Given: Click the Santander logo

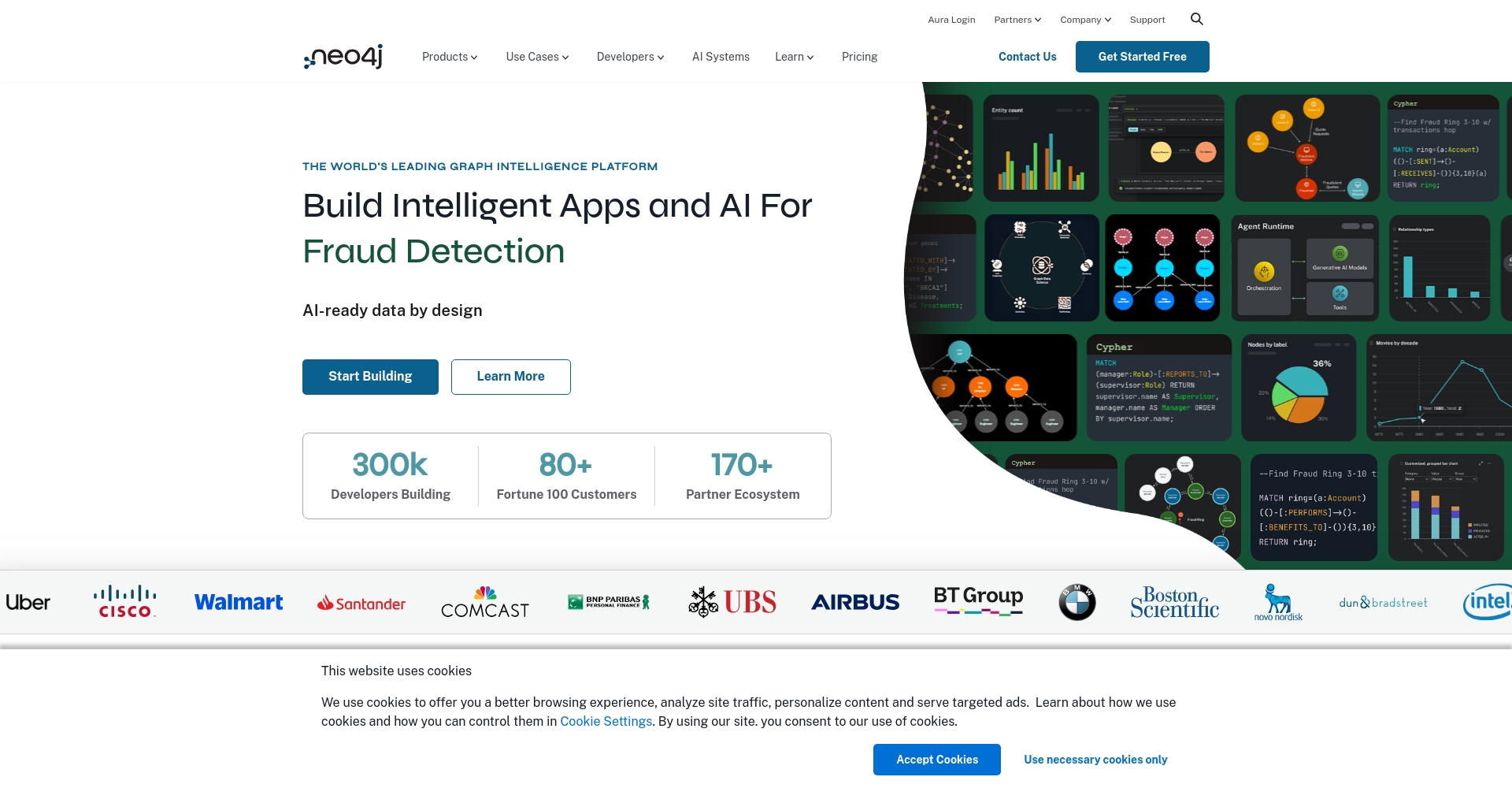Looking at the screenshot, I should [x=361, y=604].
